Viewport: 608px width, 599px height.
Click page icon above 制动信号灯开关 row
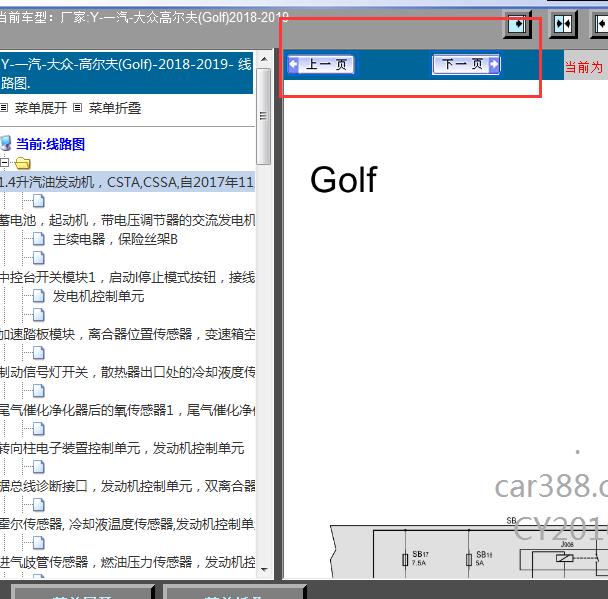point(38,353)
